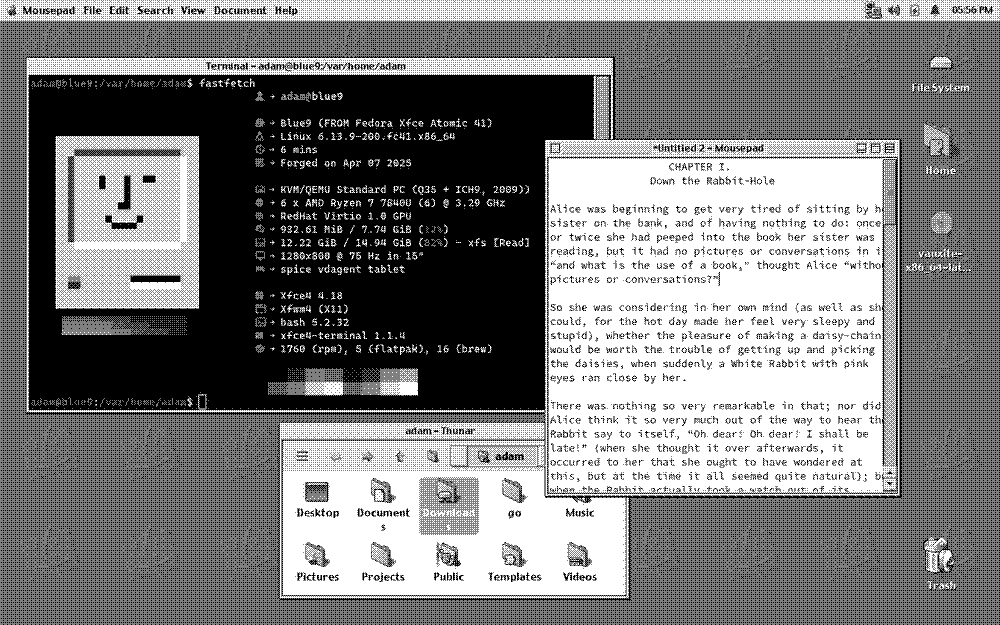Screen dimensions: 1000x625
Task: Open the Document menu in Mousepad
Action: 240,10
